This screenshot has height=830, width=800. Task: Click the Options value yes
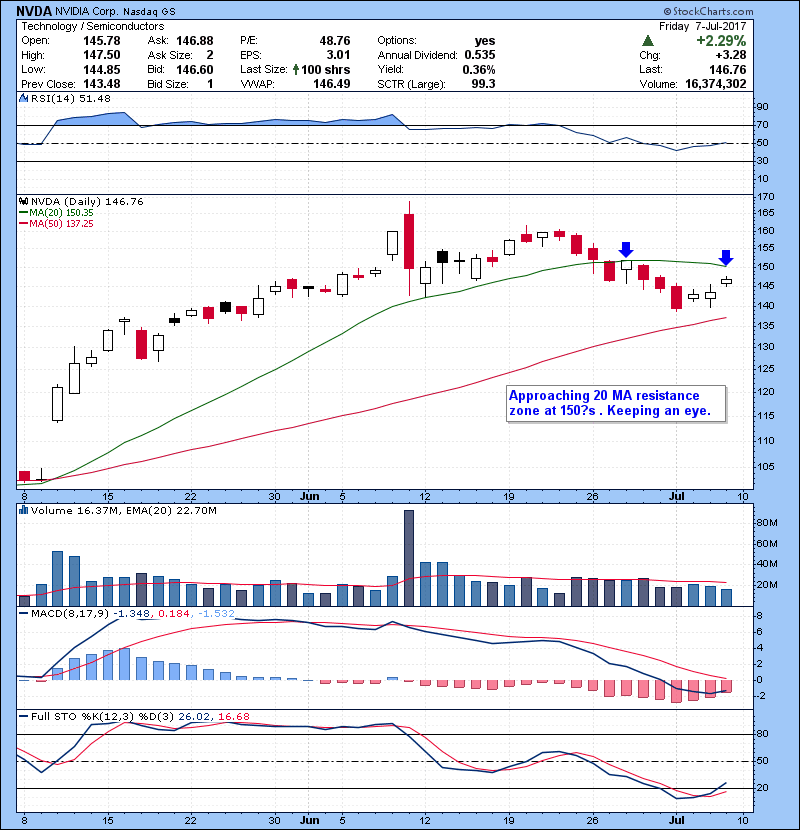click(485, 41)
